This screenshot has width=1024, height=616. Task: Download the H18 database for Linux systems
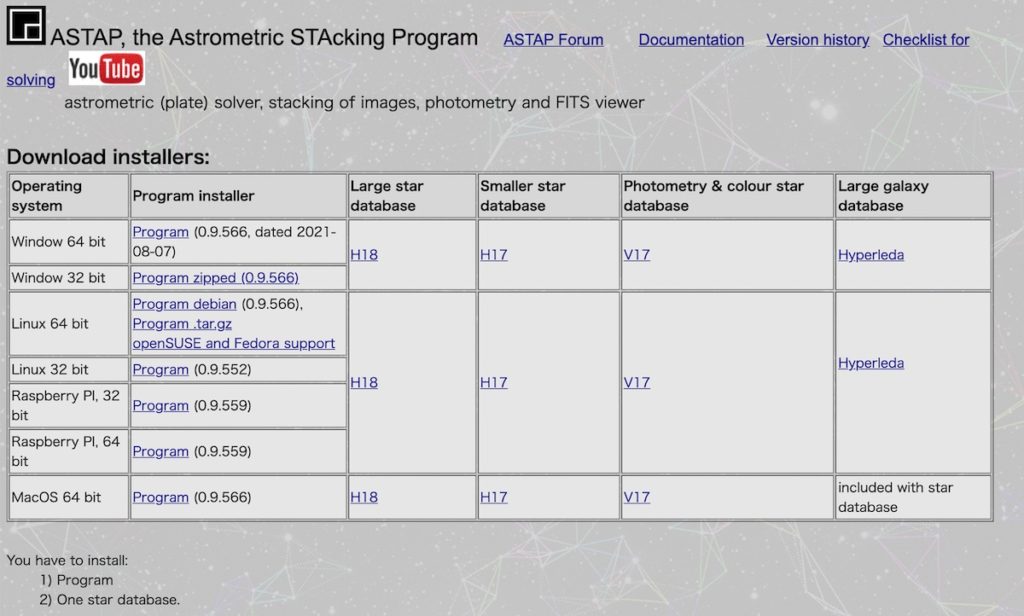point(364,382)
